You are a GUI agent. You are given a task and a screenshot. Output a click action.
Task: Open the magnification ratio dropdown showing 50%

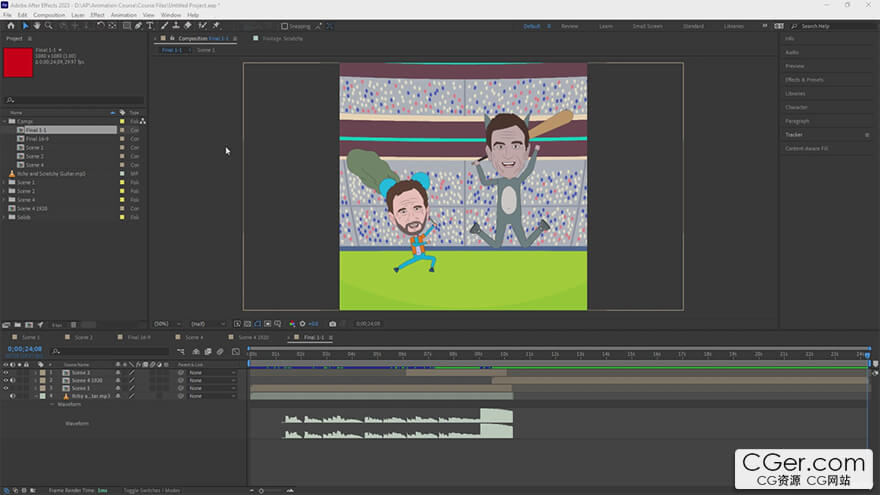(165, 323)
